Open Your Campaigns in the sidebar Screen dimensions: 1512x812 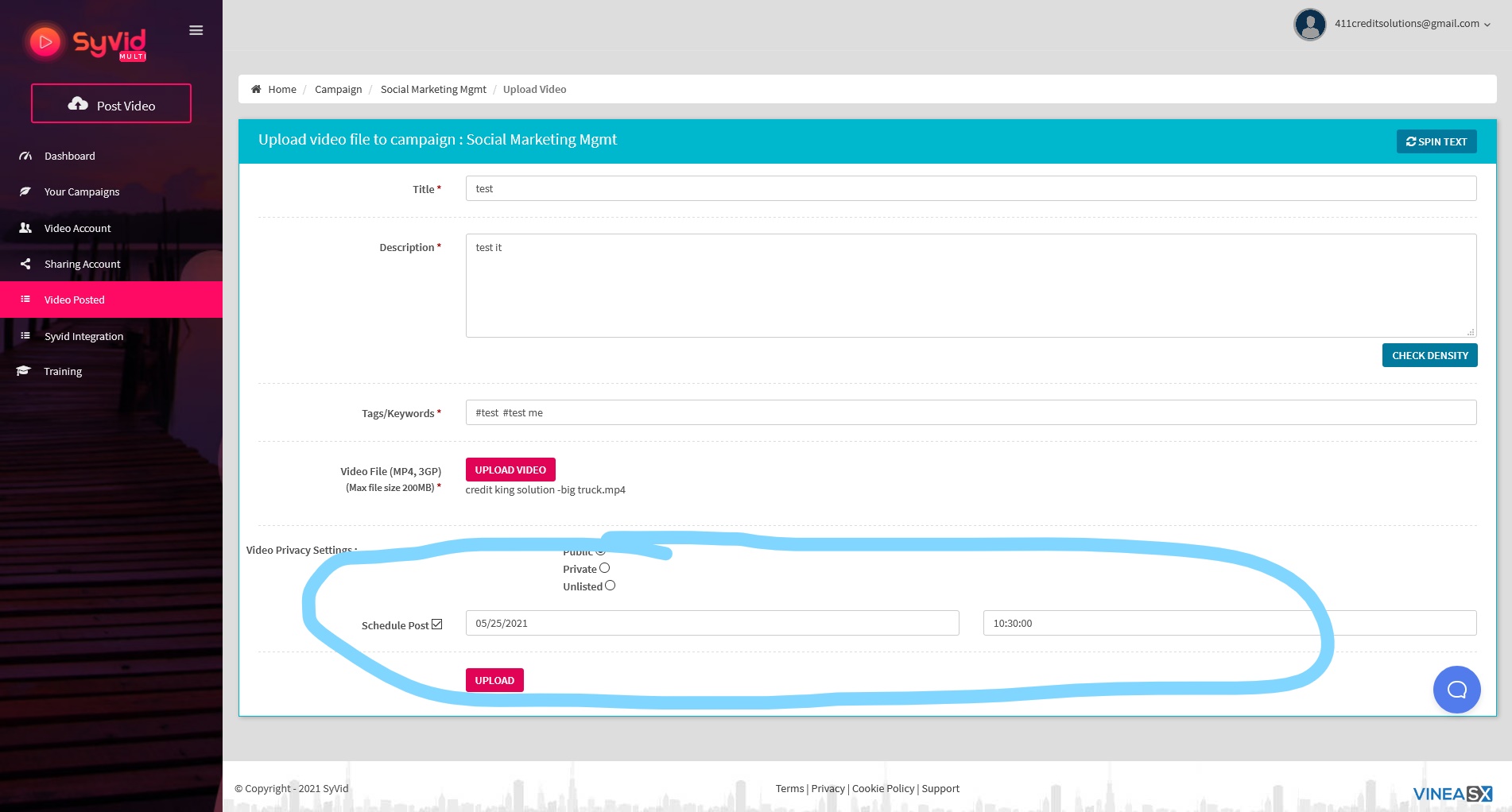point(82,191)
